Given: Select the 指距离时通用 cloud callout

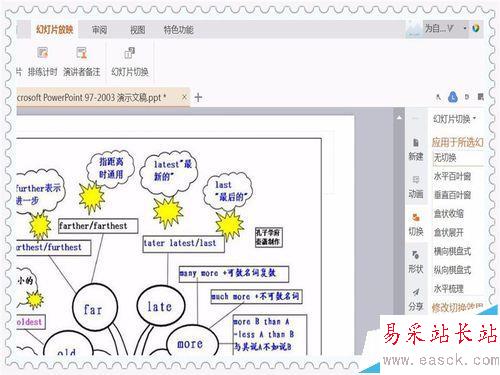Looking at the screenshot, I should click(111, 168).
